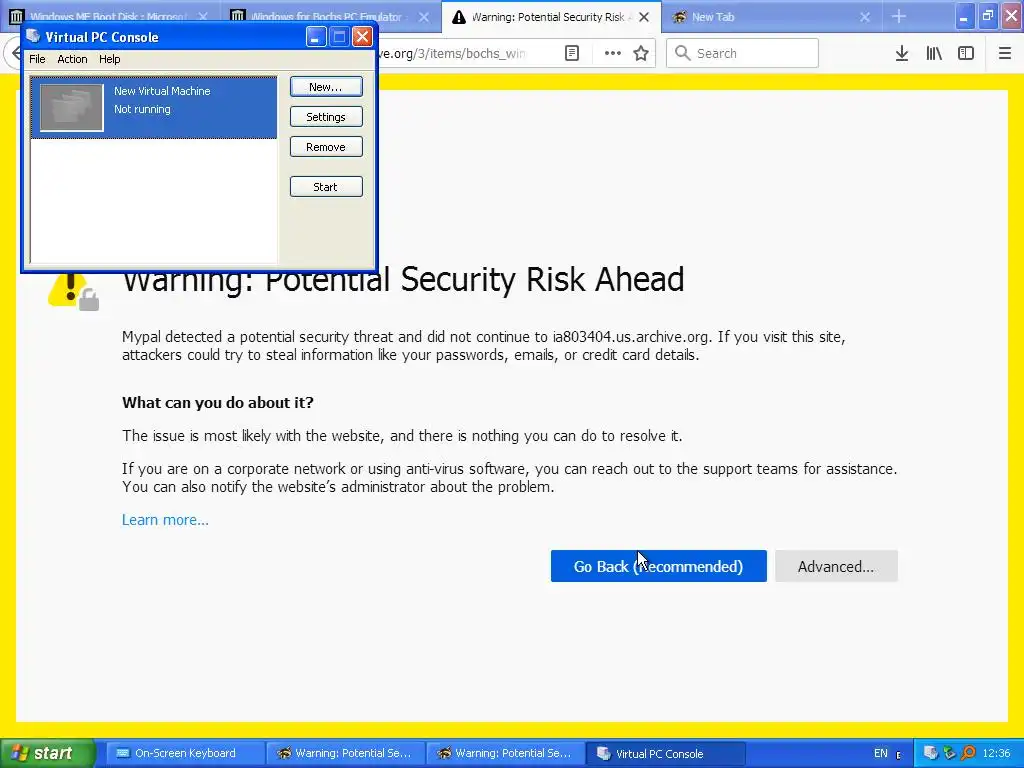The height and width of the screenshot is (768, 1024).
Task: Open the Action menu in Virtual PC Console
Action: 72,59
